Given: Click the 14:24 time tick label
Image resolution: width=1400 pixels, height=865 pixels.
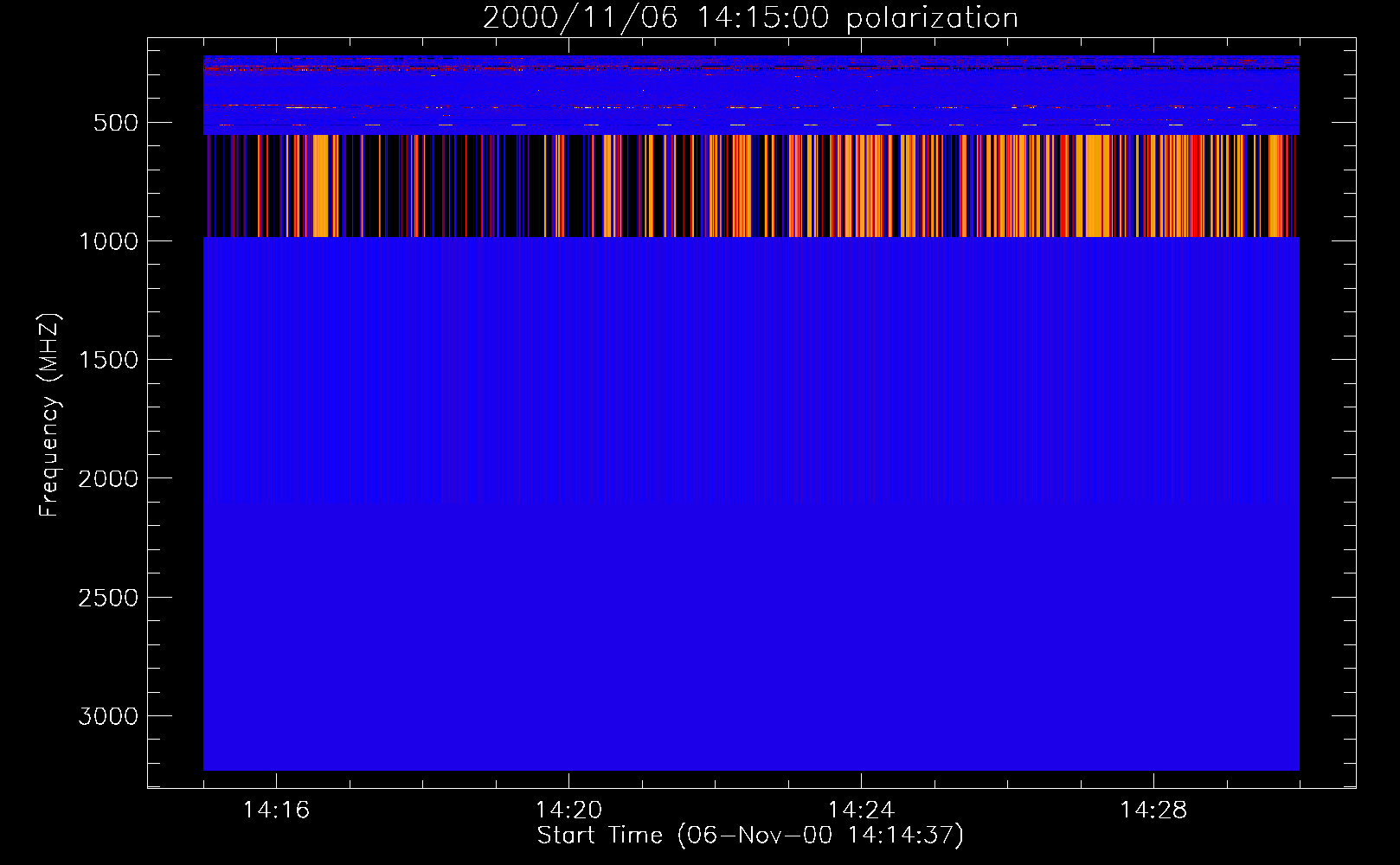Looking at the screenshot, I should (x=861, y=811).
